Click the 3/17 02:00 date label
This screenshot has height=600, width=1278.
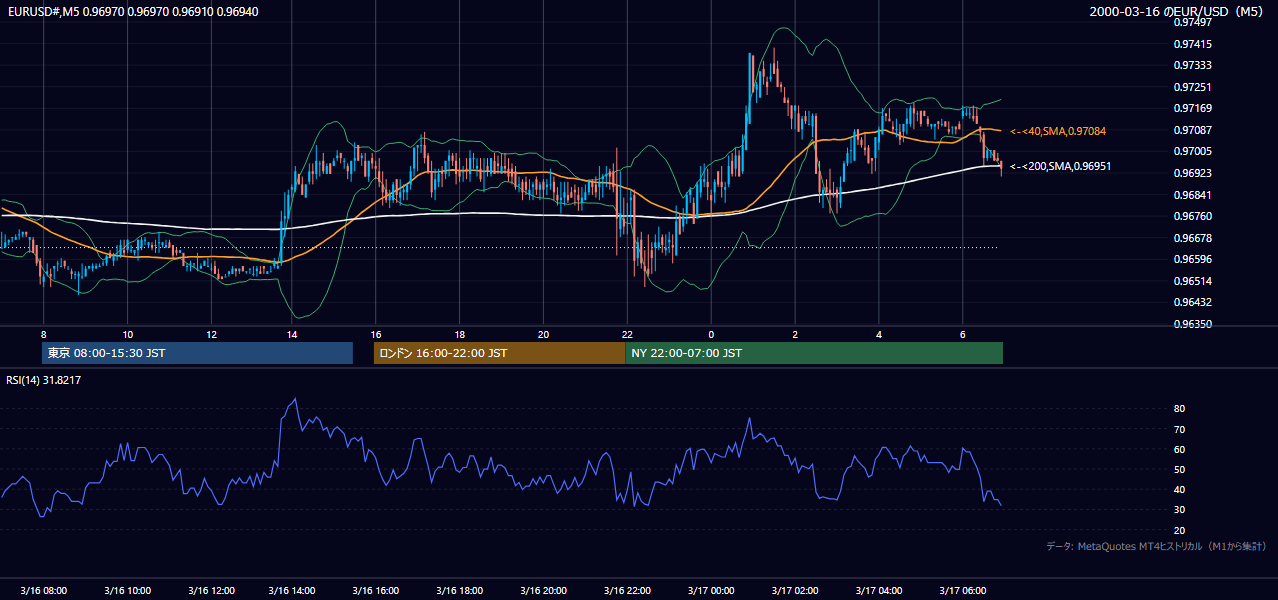[795, 590]
